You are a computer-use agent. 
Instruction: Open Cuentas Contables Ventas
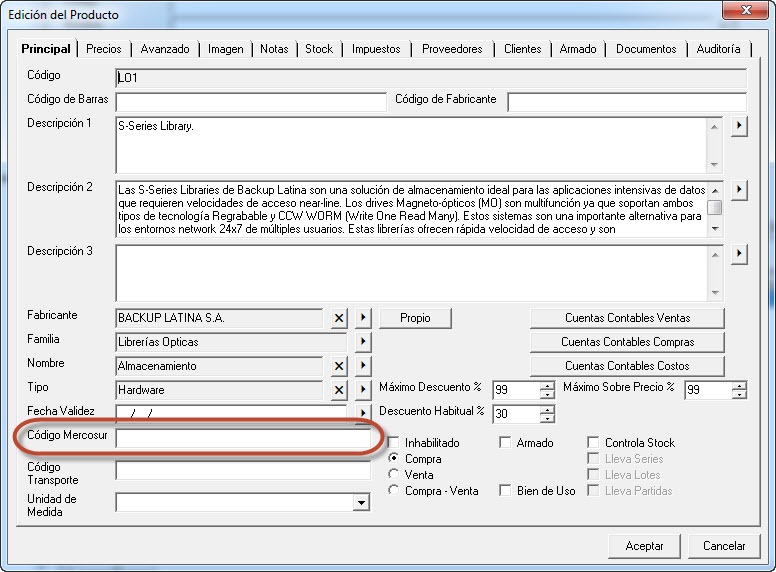(627, 318)
